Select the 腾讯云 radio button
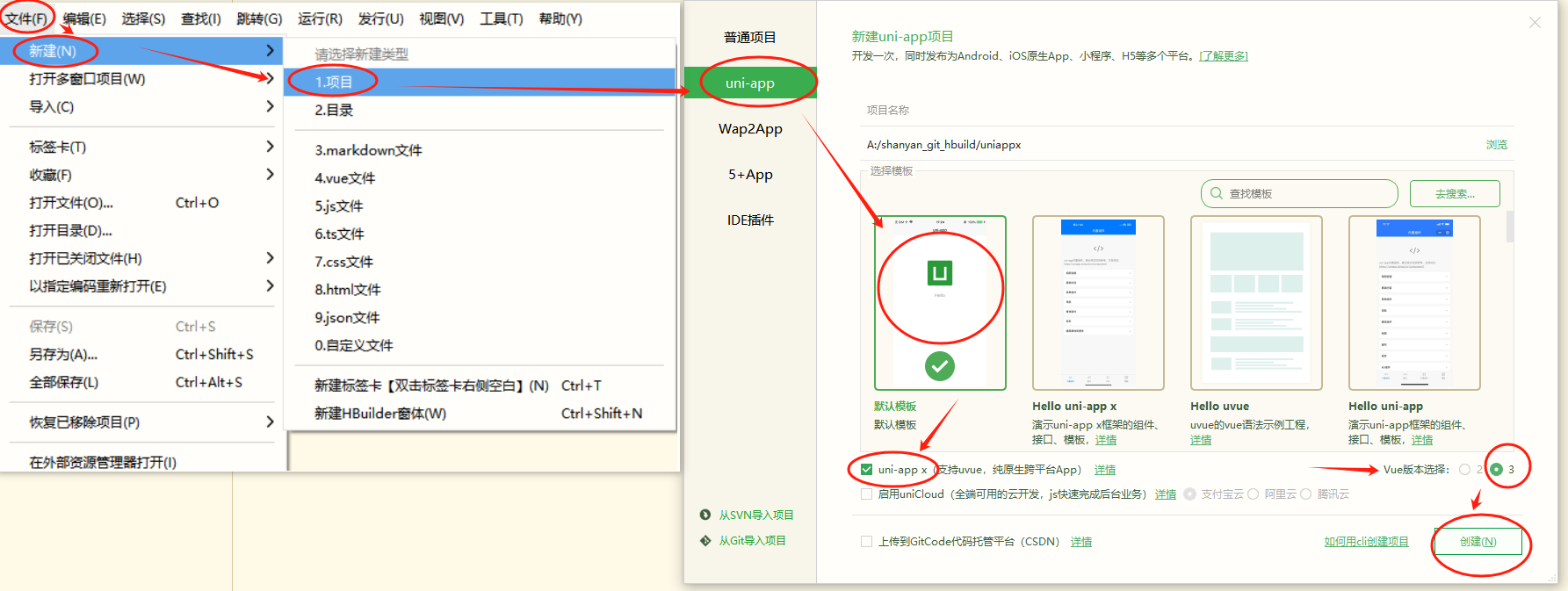This screenshot has width=1568, height=591. click(x=1306, y=494)
